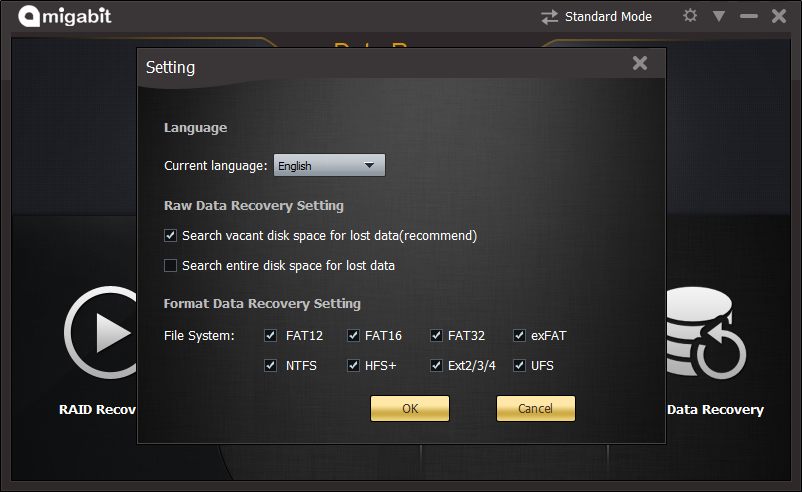
Task: Open the Current language dropdown
Action: pyautogui.click(x=329, y=165)
